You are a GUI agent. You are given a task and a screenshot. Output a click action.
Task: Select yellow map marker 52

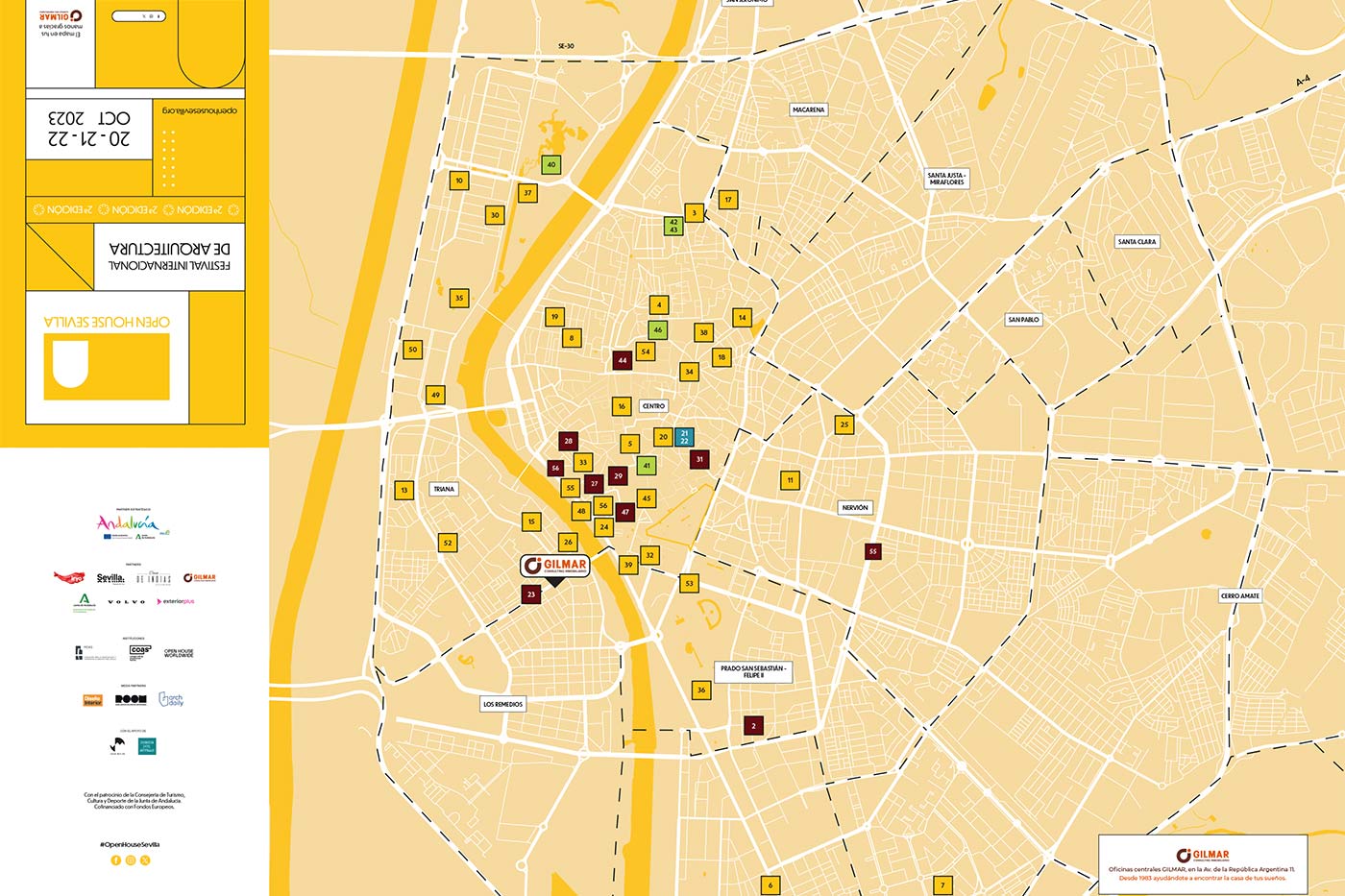[448, 543]
